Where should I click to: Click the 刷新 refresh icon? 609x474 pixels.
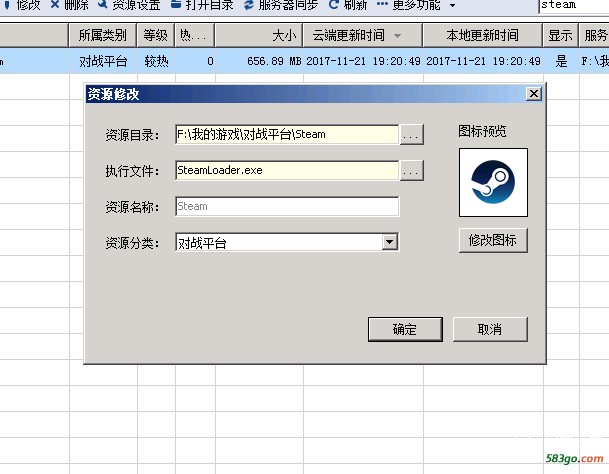[333, 4]
